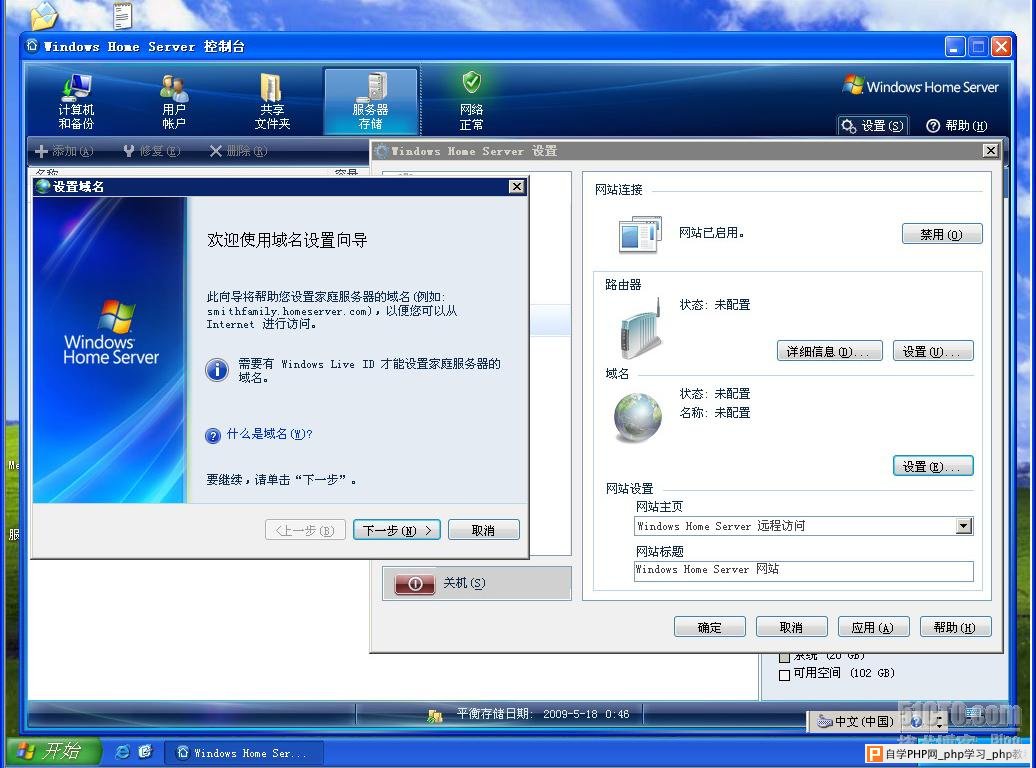Switch to the 用户帐户 tab

click(x=174, y=101)
